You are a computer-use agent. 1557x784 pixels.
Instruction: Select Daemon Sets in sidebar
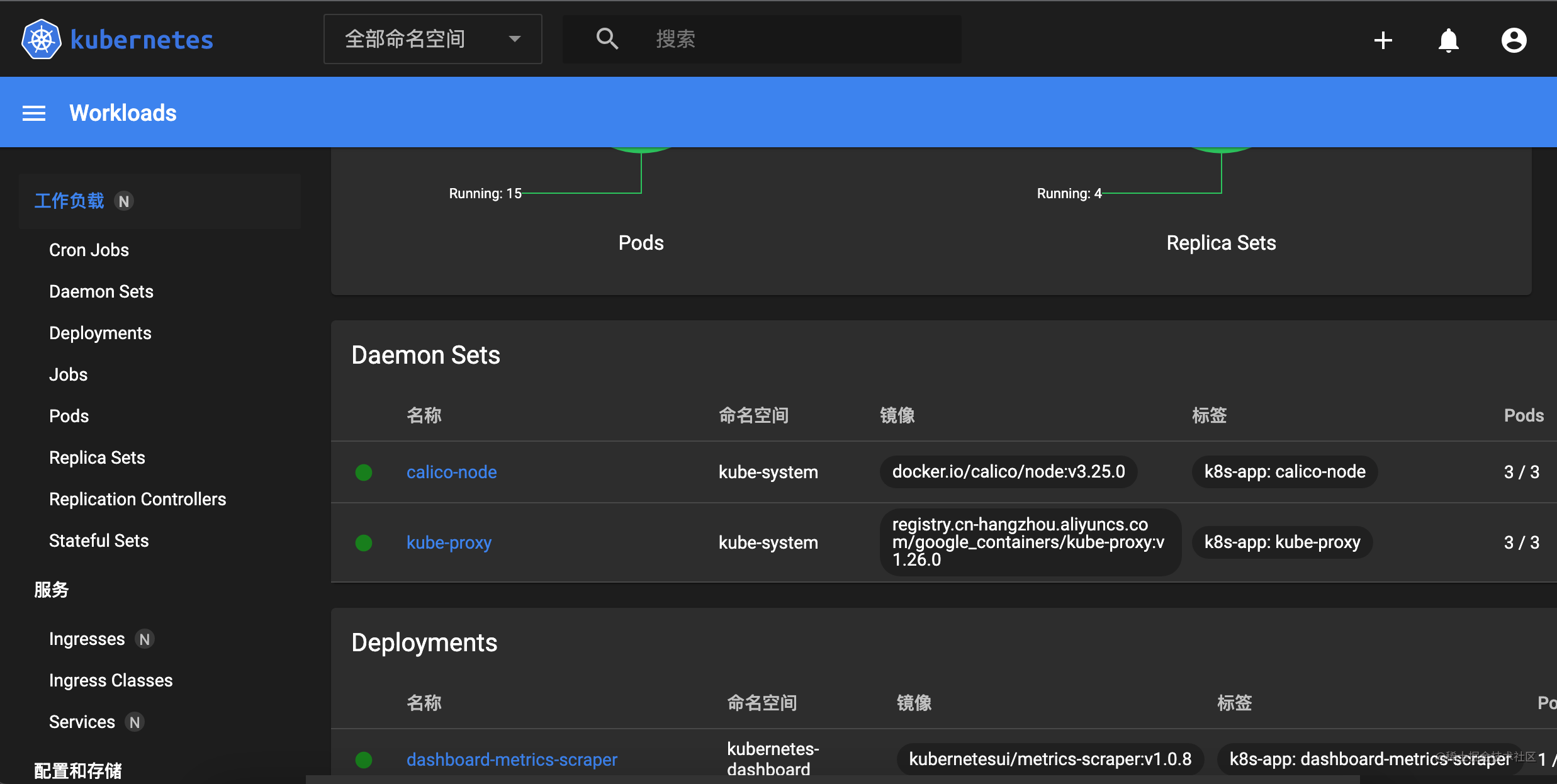(x=101, y=291)
